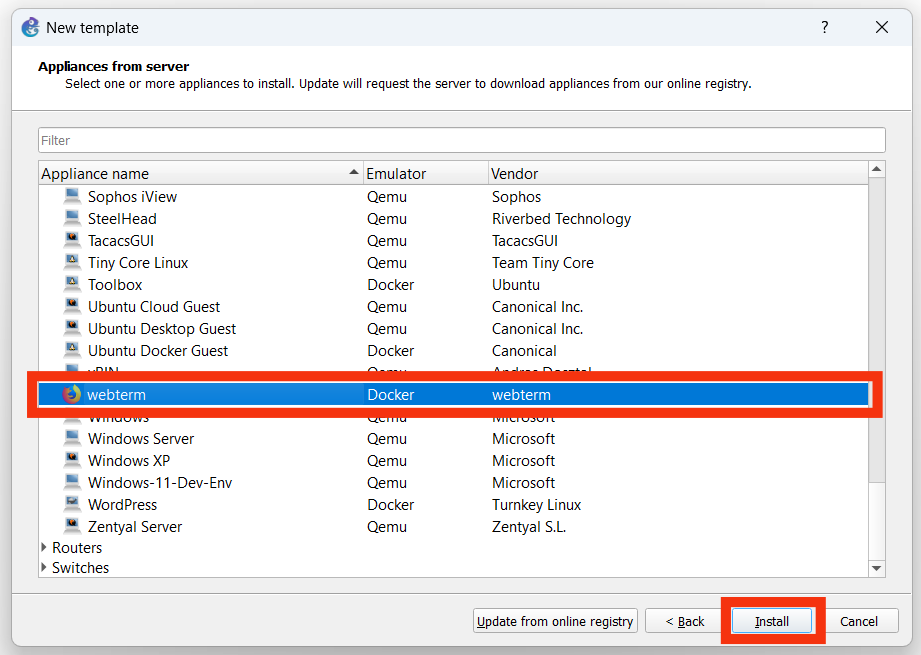Image resolution: width=921 pixels, height=655 pixels.
Task: Select the Tiny Core Linux icon
Action: 71,263
